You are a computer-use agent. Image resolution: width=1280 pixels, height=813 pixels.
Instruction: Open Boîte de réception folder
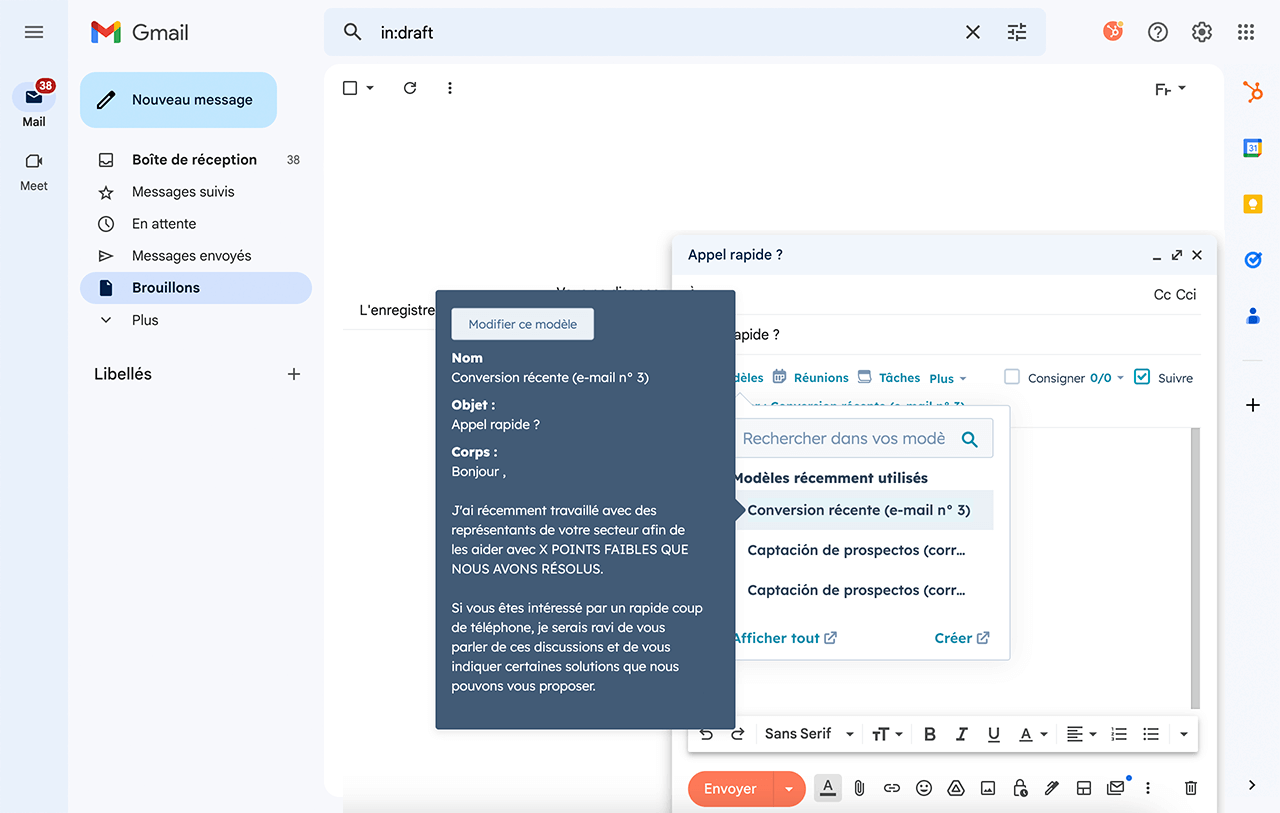[194, 160]
